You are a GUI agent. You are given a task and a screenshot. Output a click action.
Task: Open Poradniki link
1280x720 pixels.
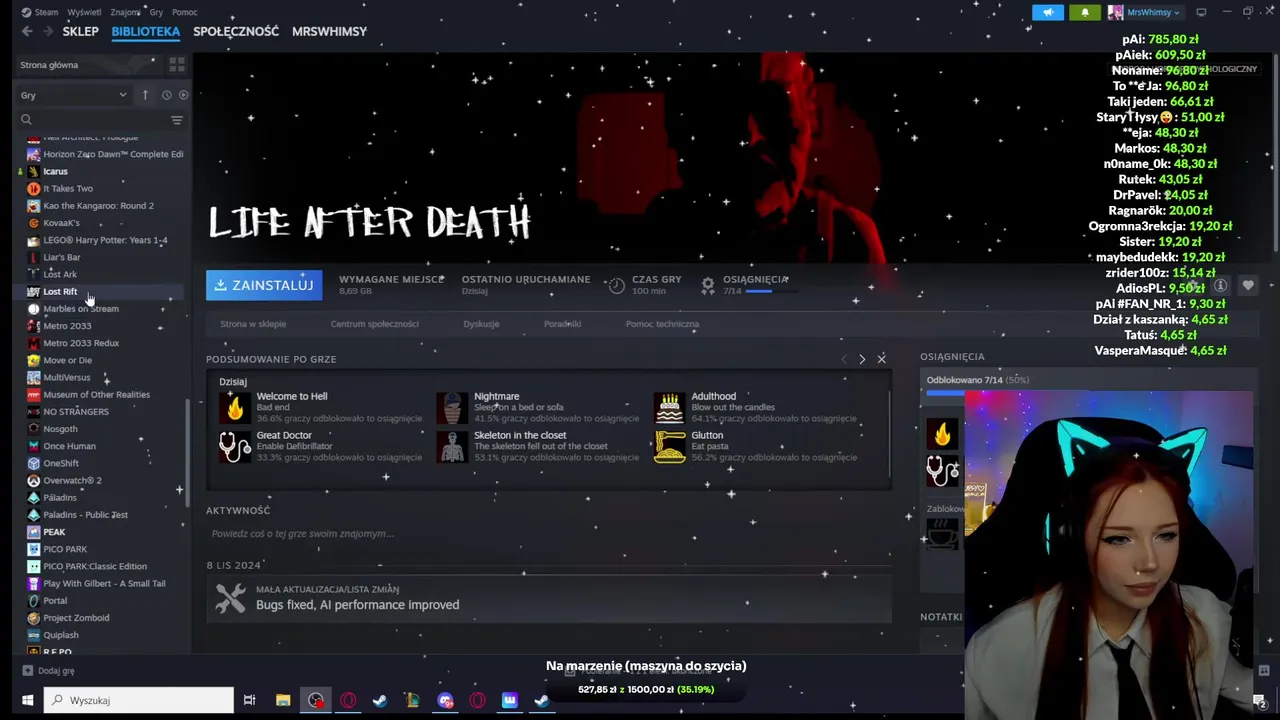(x=562, y=324)
